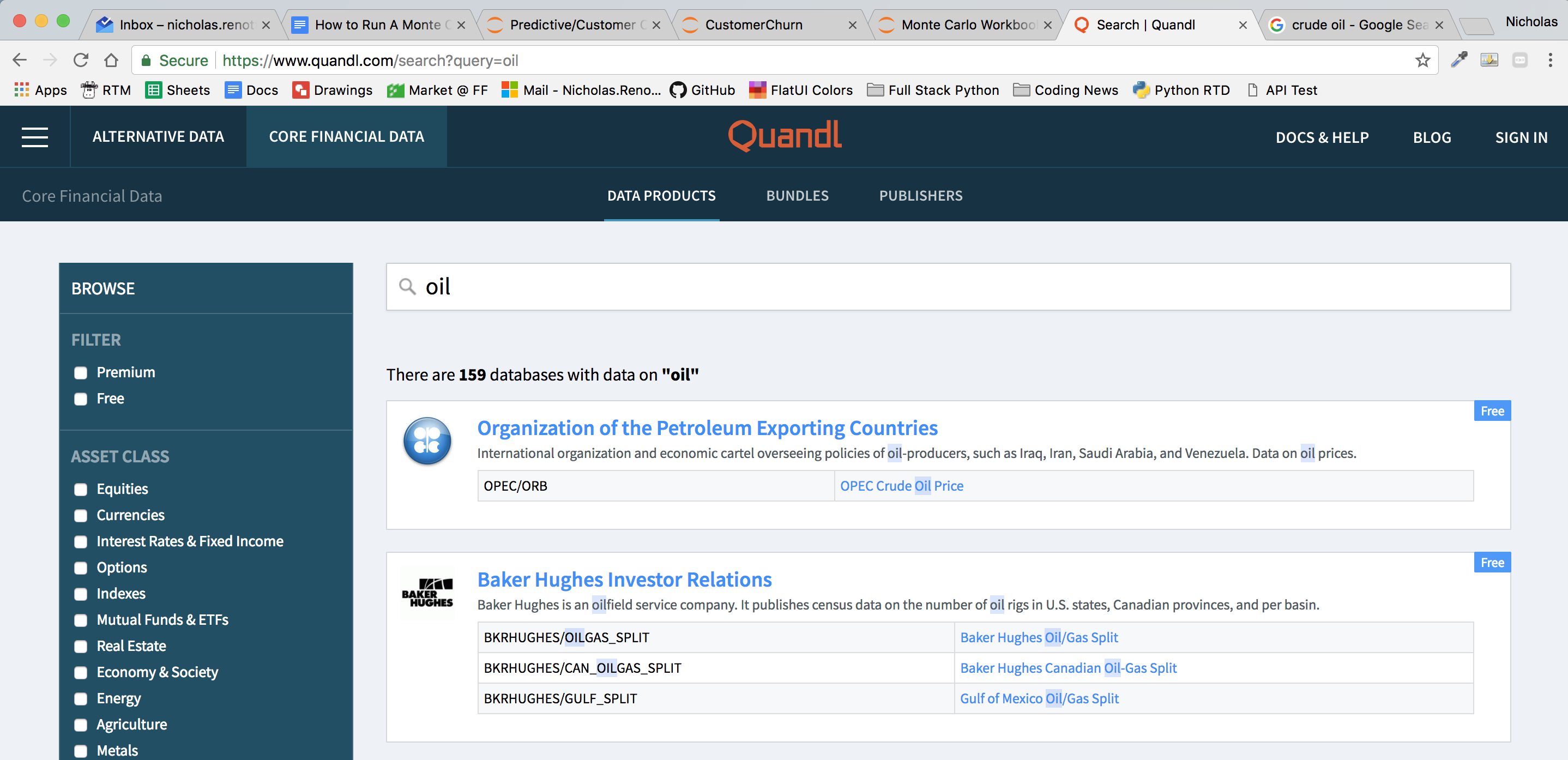Open Baker Hughes Canadian Oil-Gas Split
Image resolution: width=1568 pixels, height=760 pixels.
(1068, 668)
